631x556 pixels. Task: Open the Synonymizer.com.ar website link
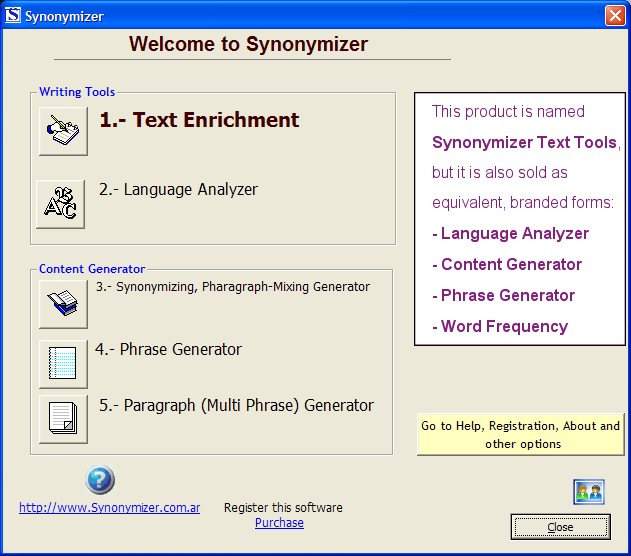click(109, 508)
